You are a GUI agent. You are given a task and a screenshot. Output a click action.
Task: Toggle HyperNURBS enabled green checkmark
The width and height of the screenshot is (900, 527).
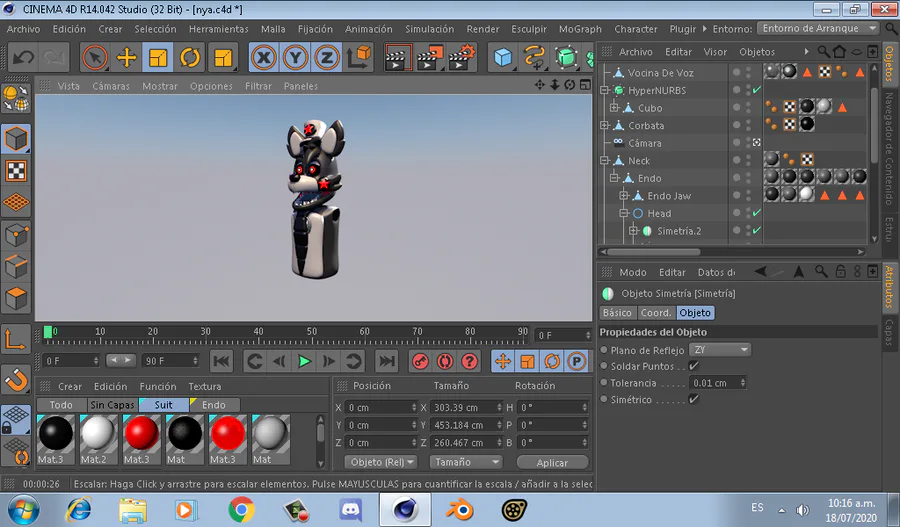click(x=757, y=90)
